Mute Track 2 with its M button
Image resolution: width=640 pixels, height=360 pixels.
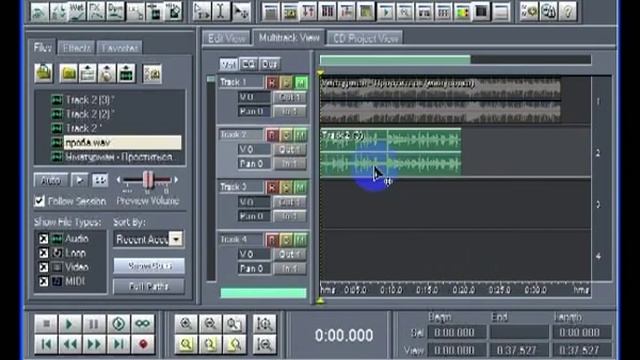301,135
